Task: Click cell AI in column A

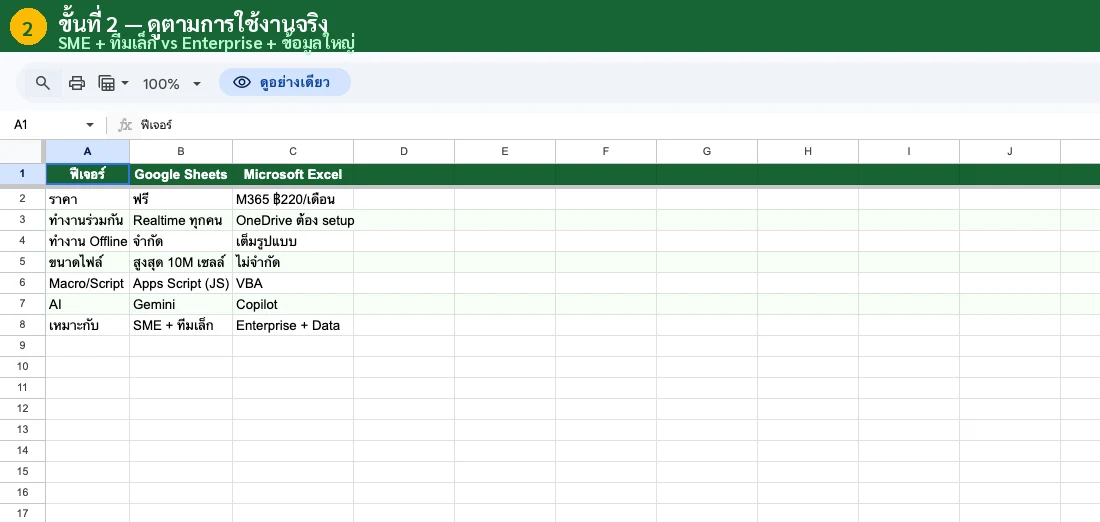Action: [88, 304]
